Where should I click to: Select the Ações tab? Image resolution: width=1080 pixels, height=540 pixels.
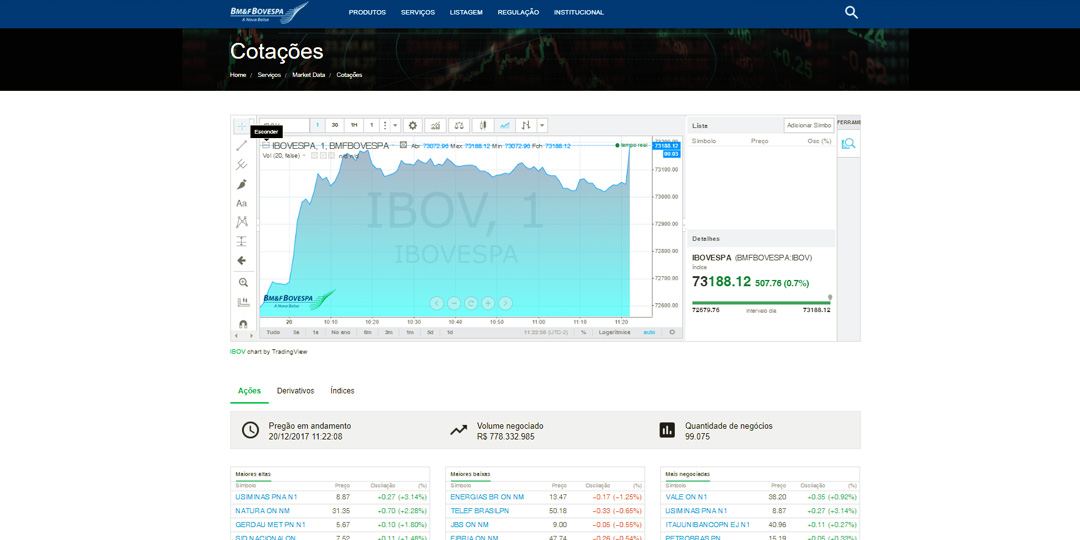249,391
